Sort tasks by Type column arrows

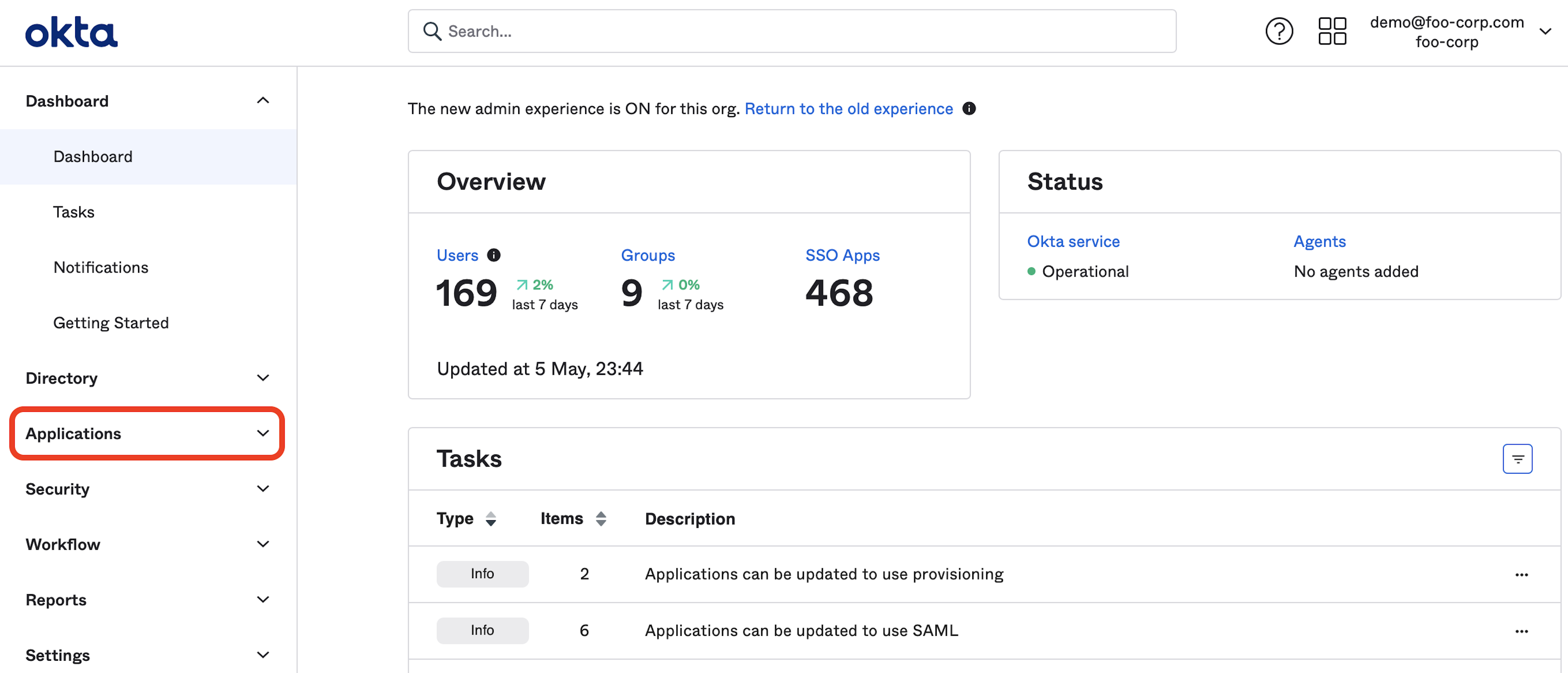click(490, 519)
